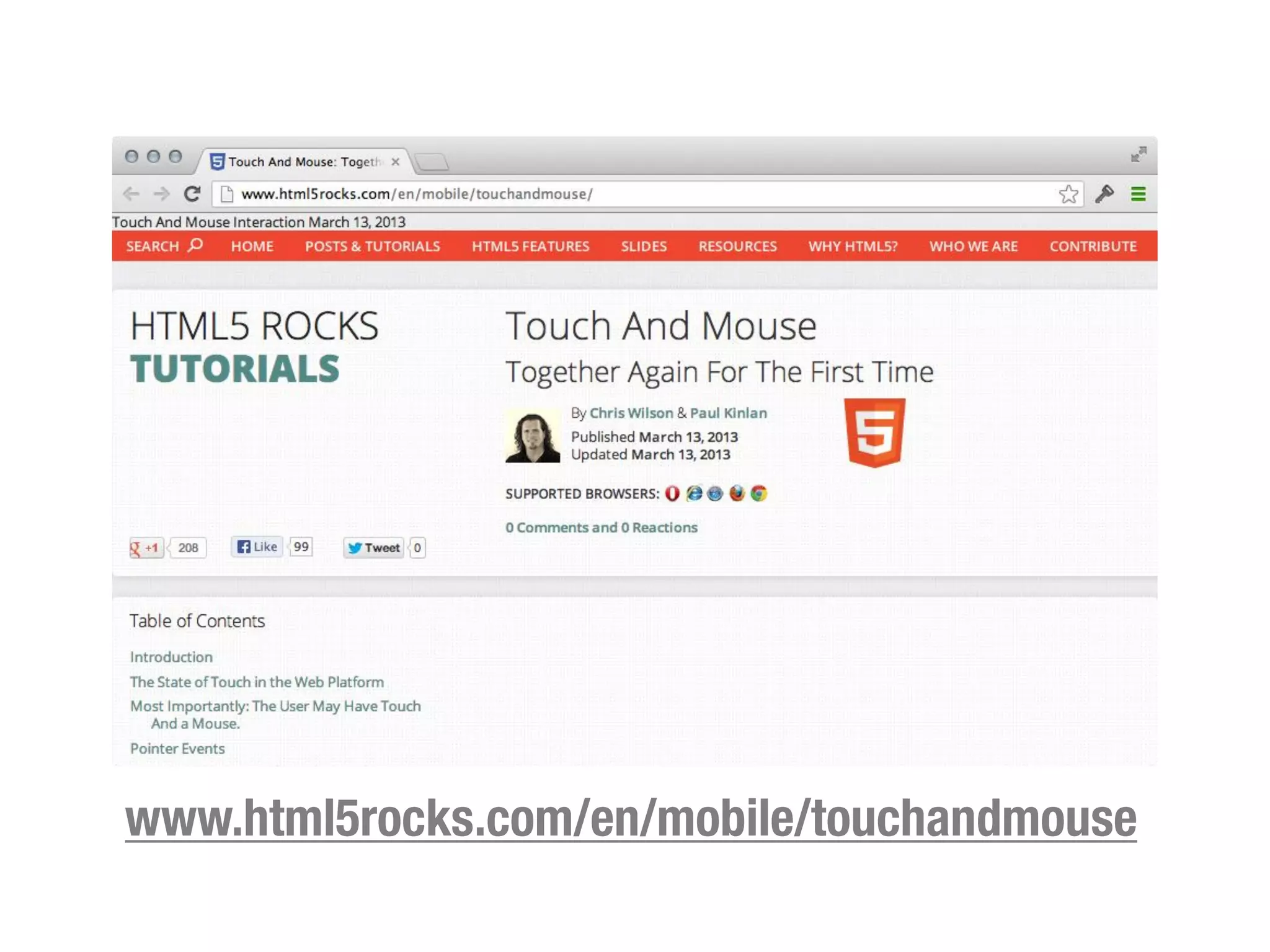Click the Touch And Mouse article title
This screenshot has height=952, width=1270.
pyautogui.click(x=661, y=326)
